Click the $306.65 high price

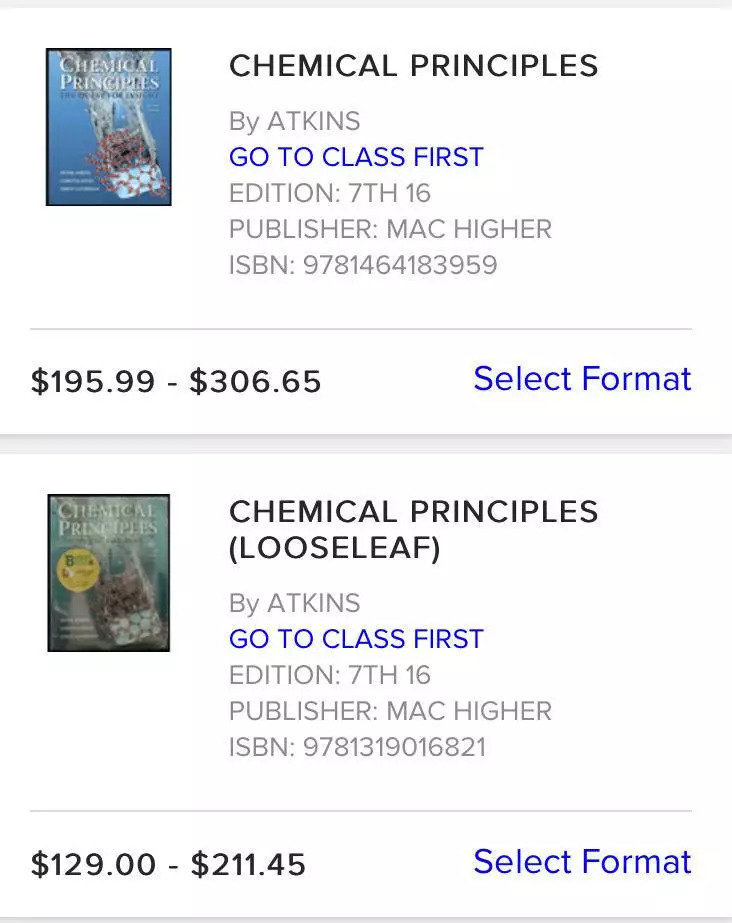[255, 381]
